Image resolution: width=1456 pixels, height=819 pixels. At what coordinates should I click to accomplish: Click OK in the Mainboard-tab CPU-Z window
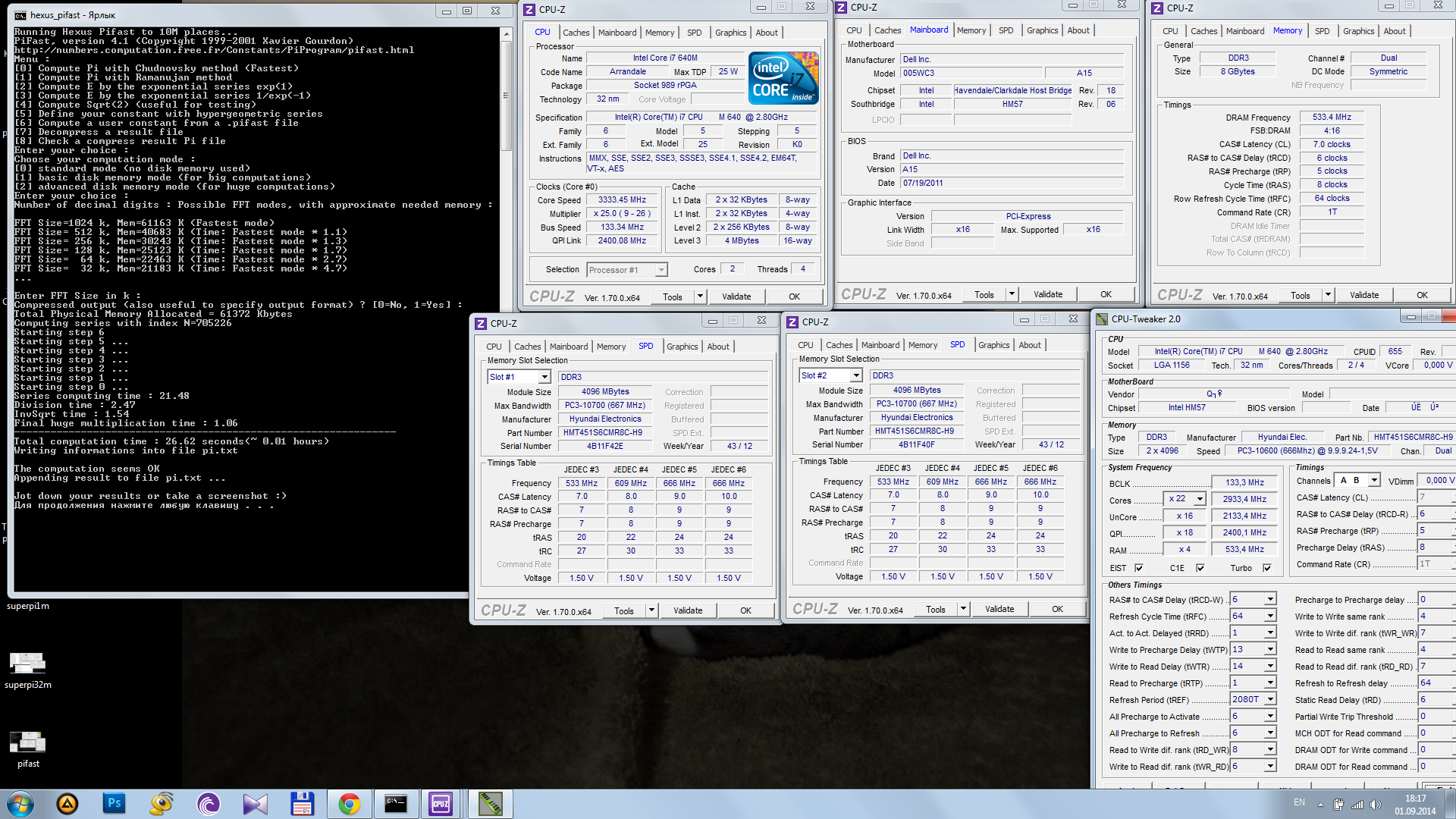point(1106,294)
